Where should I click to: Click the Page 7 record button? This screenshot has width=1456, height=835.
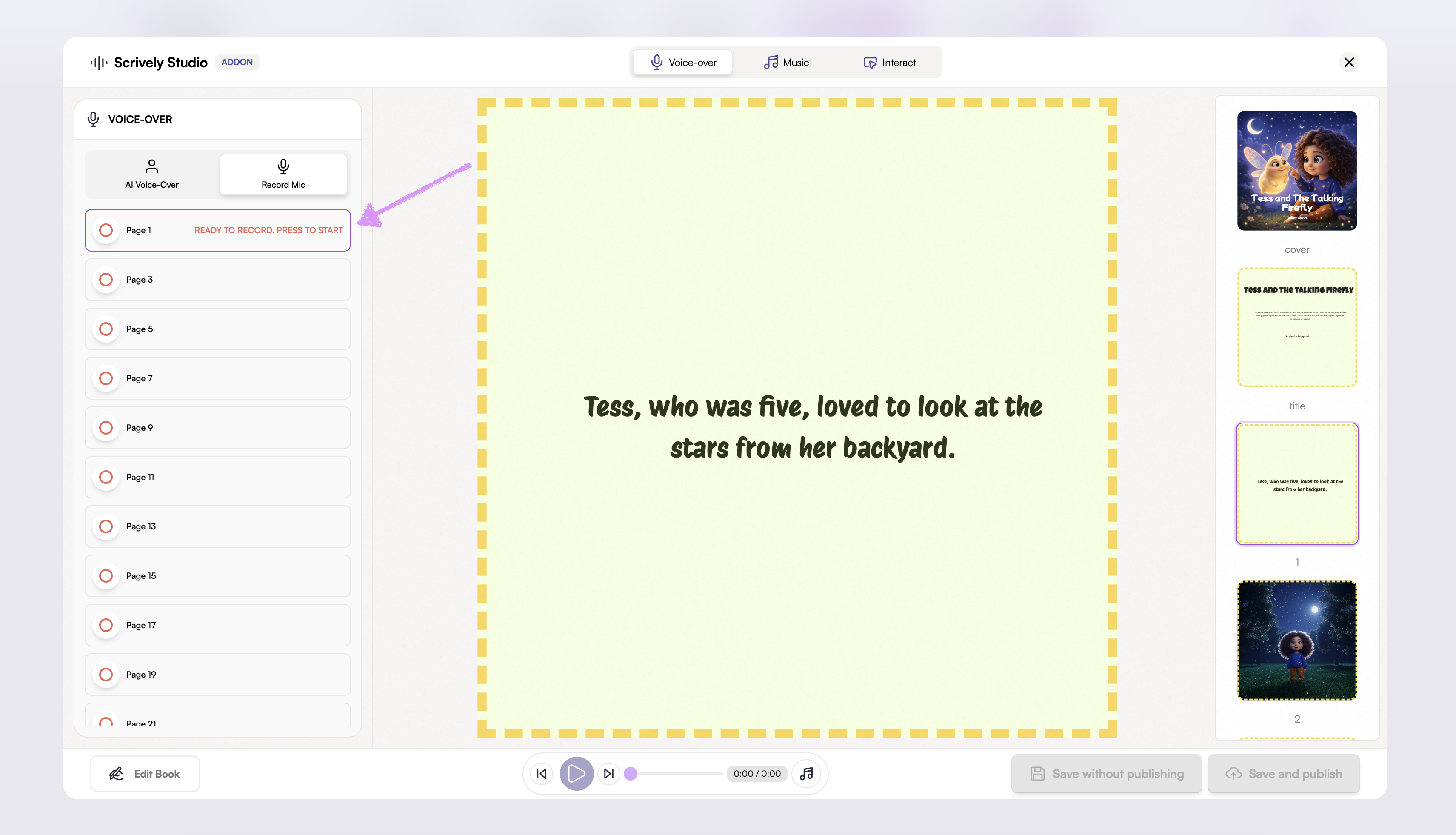pos(106,378)
